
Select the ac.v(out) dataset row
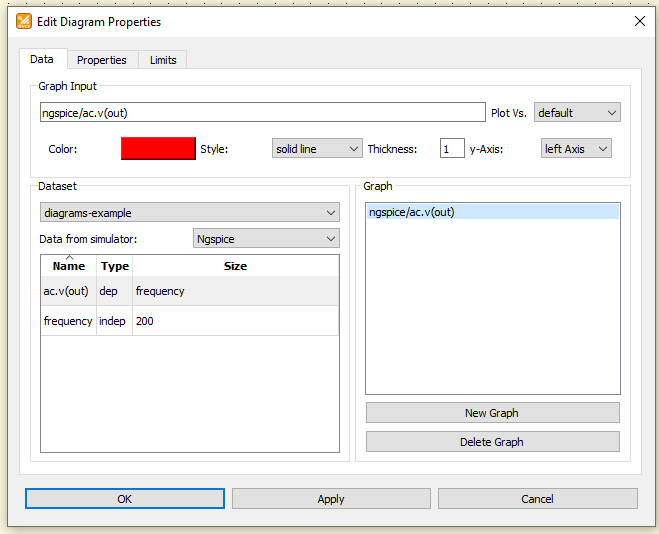coord(190,291)
